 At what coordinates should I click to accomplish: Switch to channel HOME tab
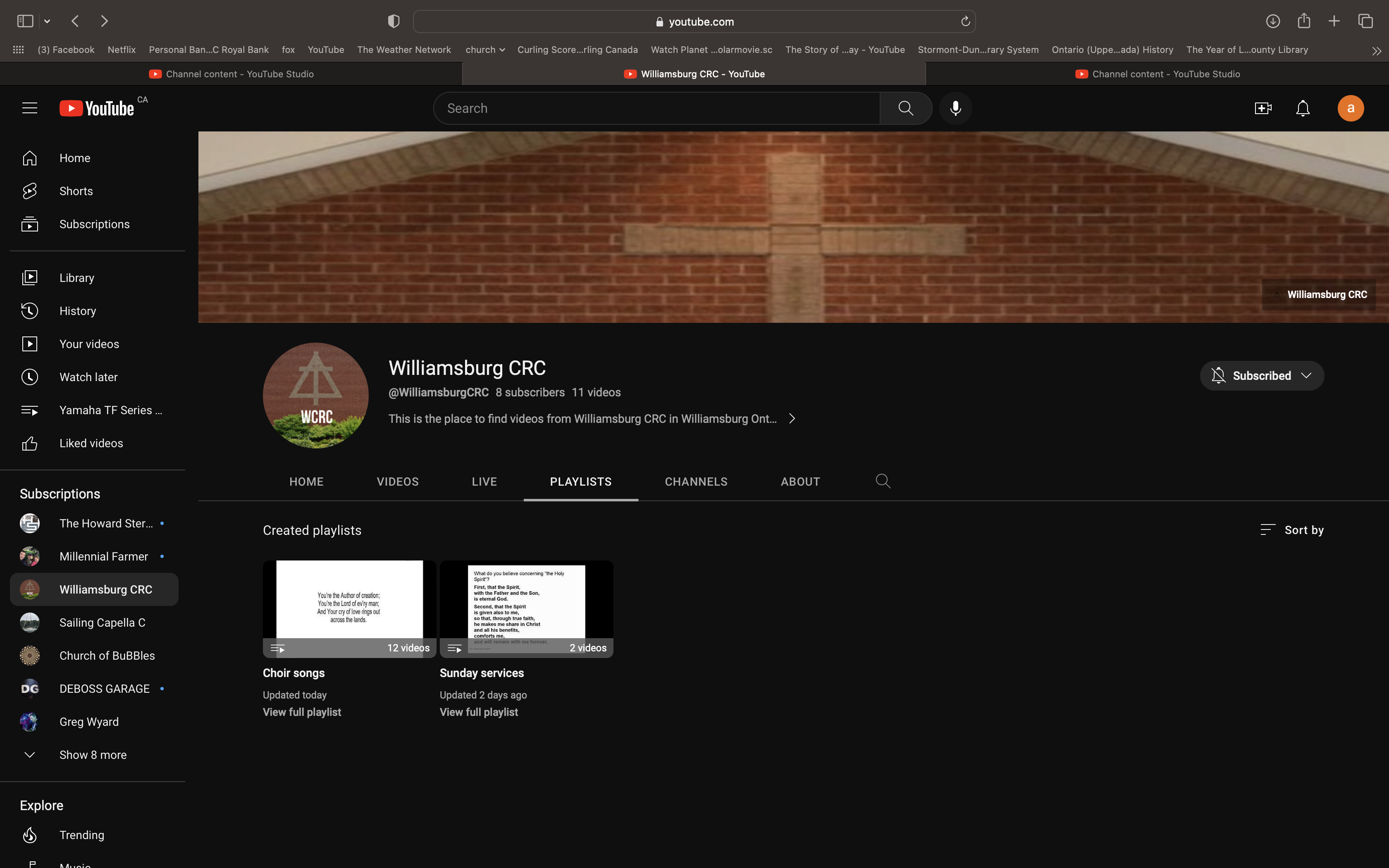tap(306, 482)
